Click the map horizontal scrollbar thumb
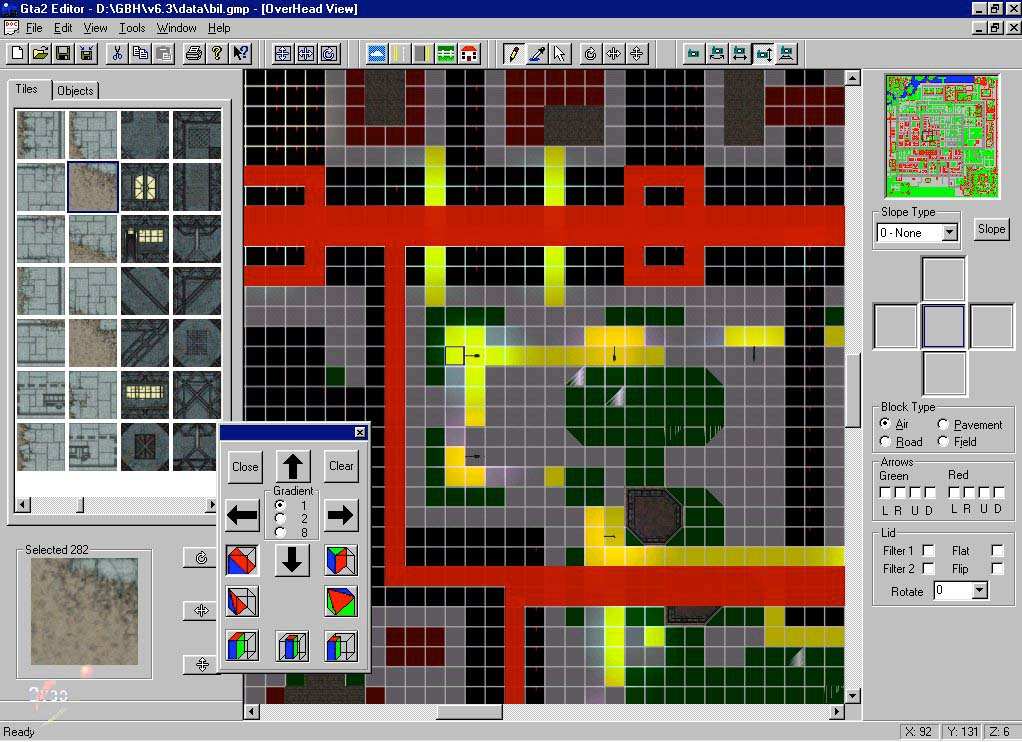 pyautogui.click(x=469, y=711)
